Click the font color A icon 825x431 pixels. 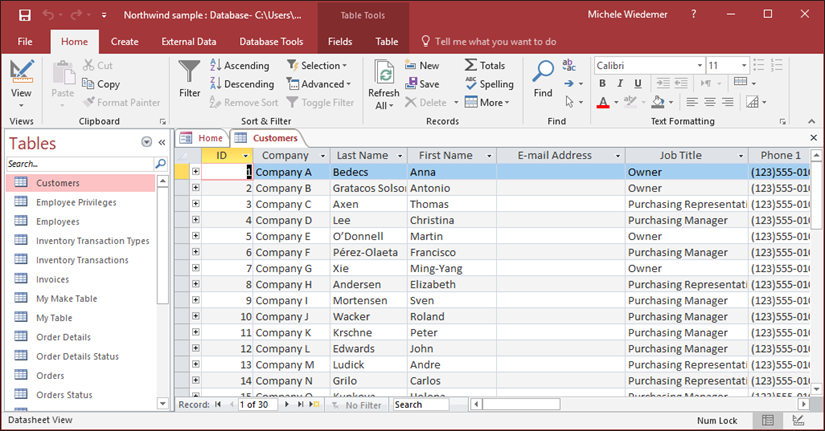point(603,102)
